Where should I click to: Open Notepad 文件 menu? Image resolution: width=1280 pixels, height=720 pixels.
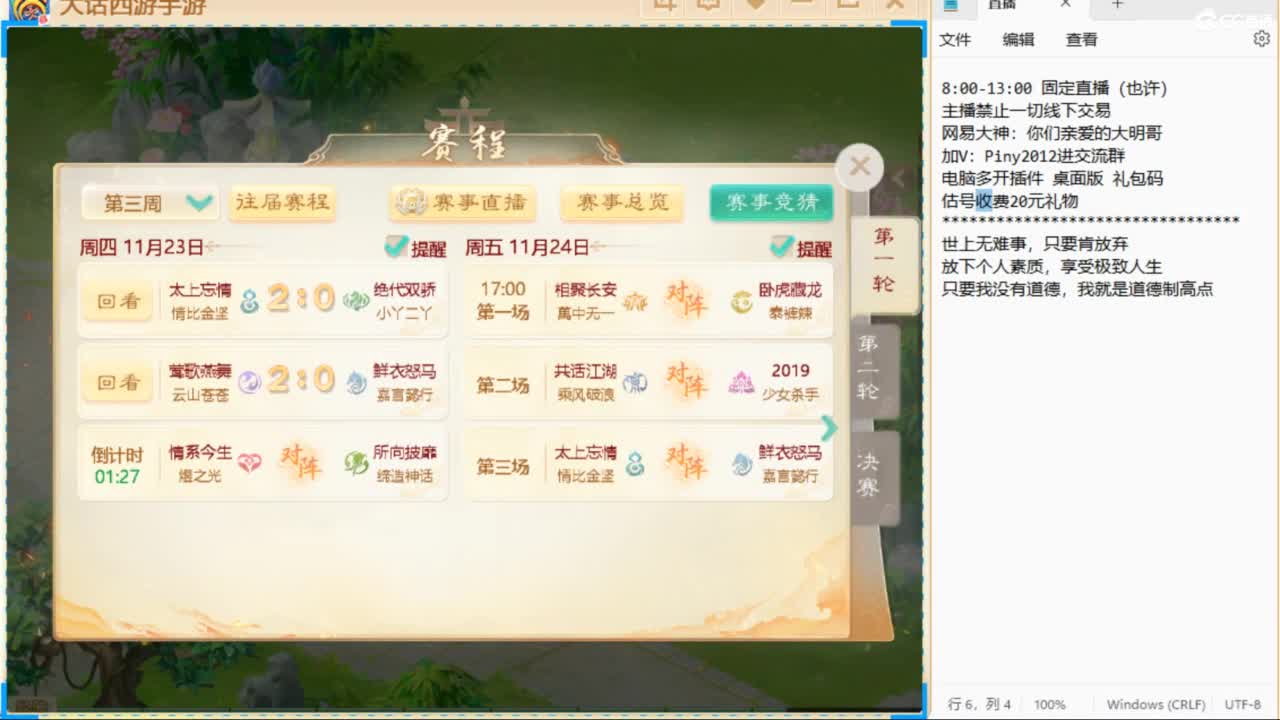[x=955, y=40]
